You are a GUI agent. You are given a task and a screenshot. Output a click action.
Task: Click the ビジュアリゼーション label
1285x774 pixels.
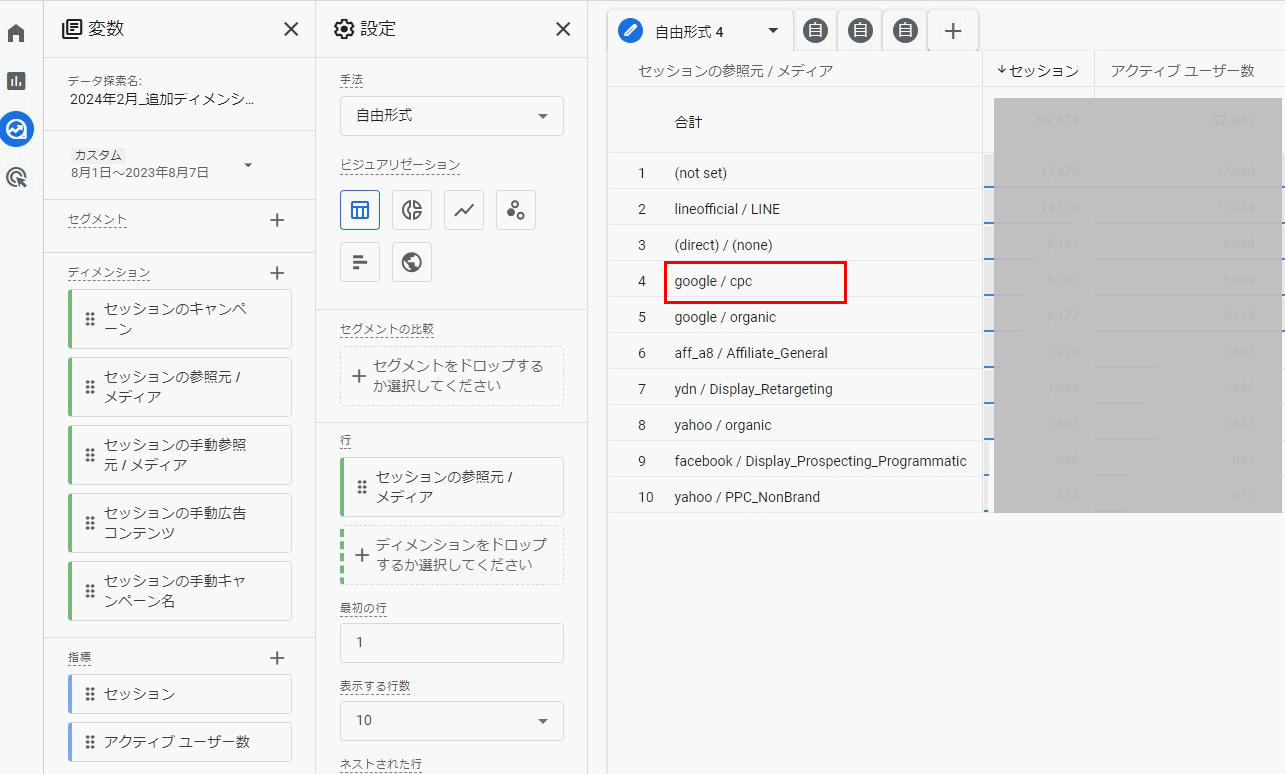400,165
